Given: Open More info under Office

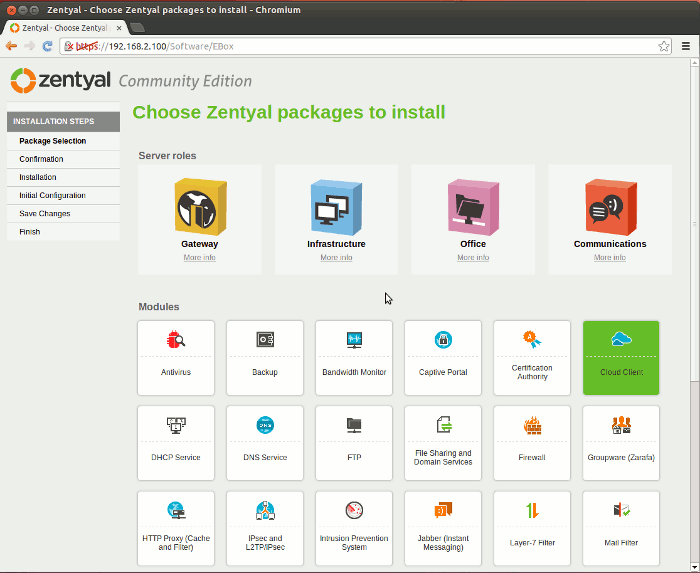Looking at the screenshot, I should (x=473, y=257).
